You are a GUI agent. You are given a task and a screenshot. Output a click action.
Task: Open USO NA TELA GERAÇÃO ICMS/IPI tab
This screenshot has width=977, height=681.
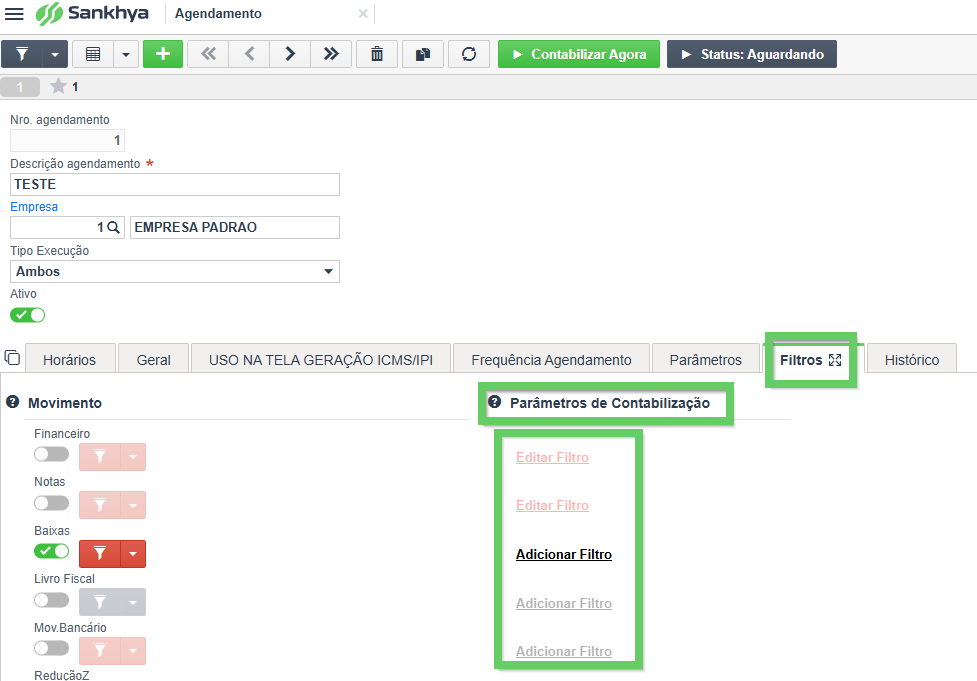(x=321, y=360)
